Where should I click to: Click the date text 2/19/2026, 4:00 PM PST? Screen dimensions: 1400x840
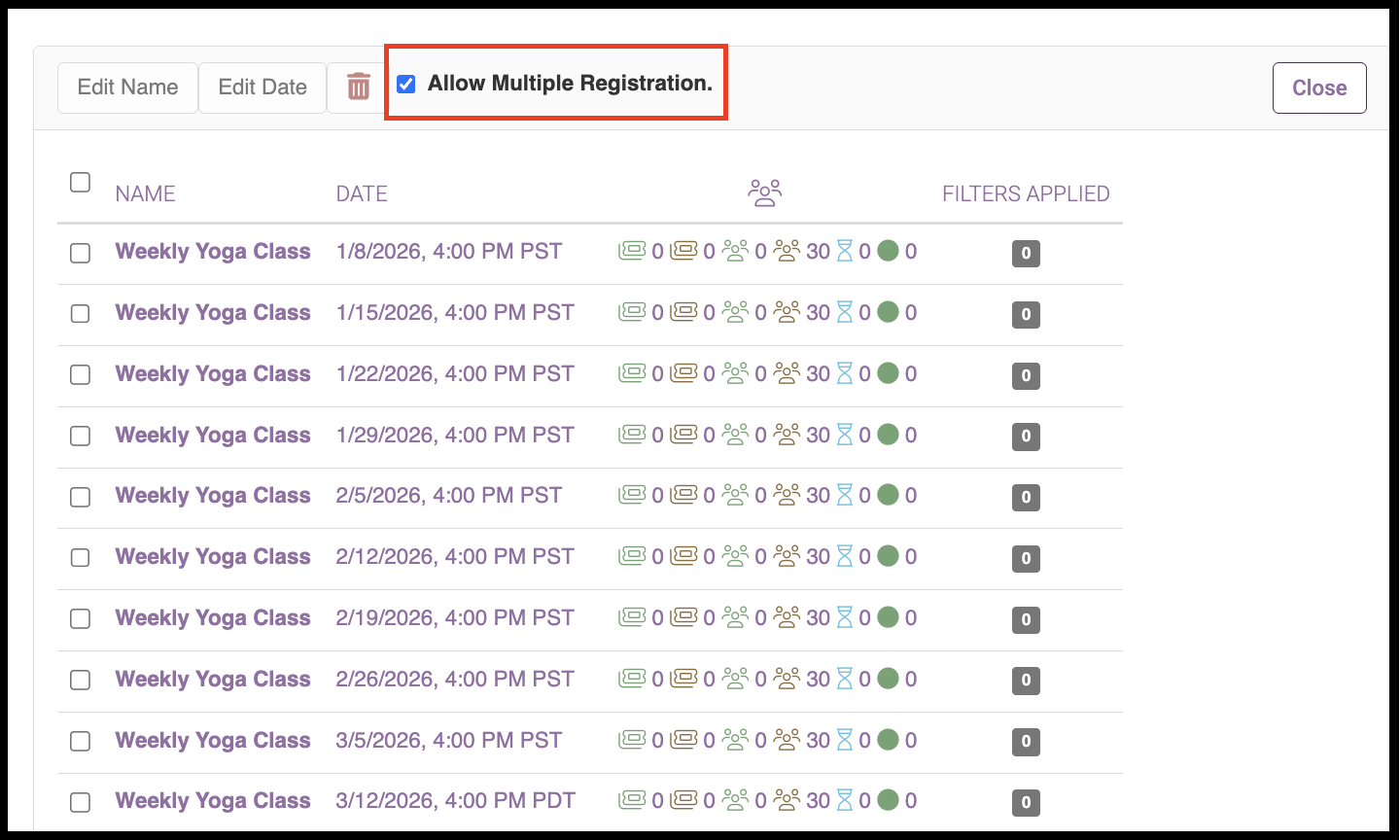pyautogui.click(x=455, y=618)
